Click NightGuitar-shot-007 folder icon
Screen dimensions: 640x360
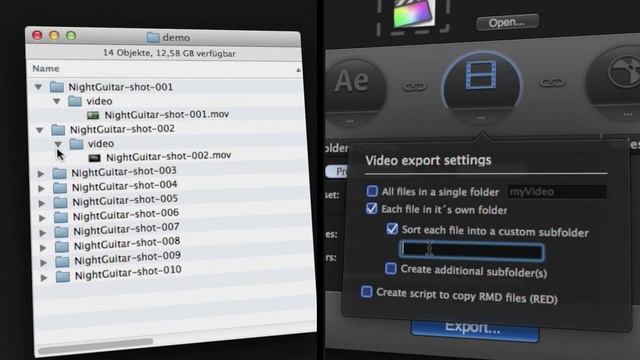61,231
